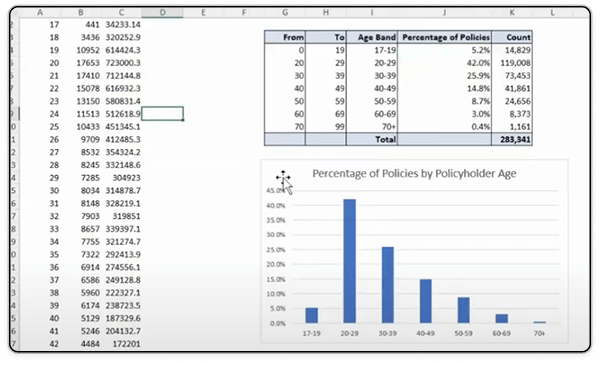Viewport: 600px width, 365px height.
Task: Click the cell containing 119,008
Action: 512,63
